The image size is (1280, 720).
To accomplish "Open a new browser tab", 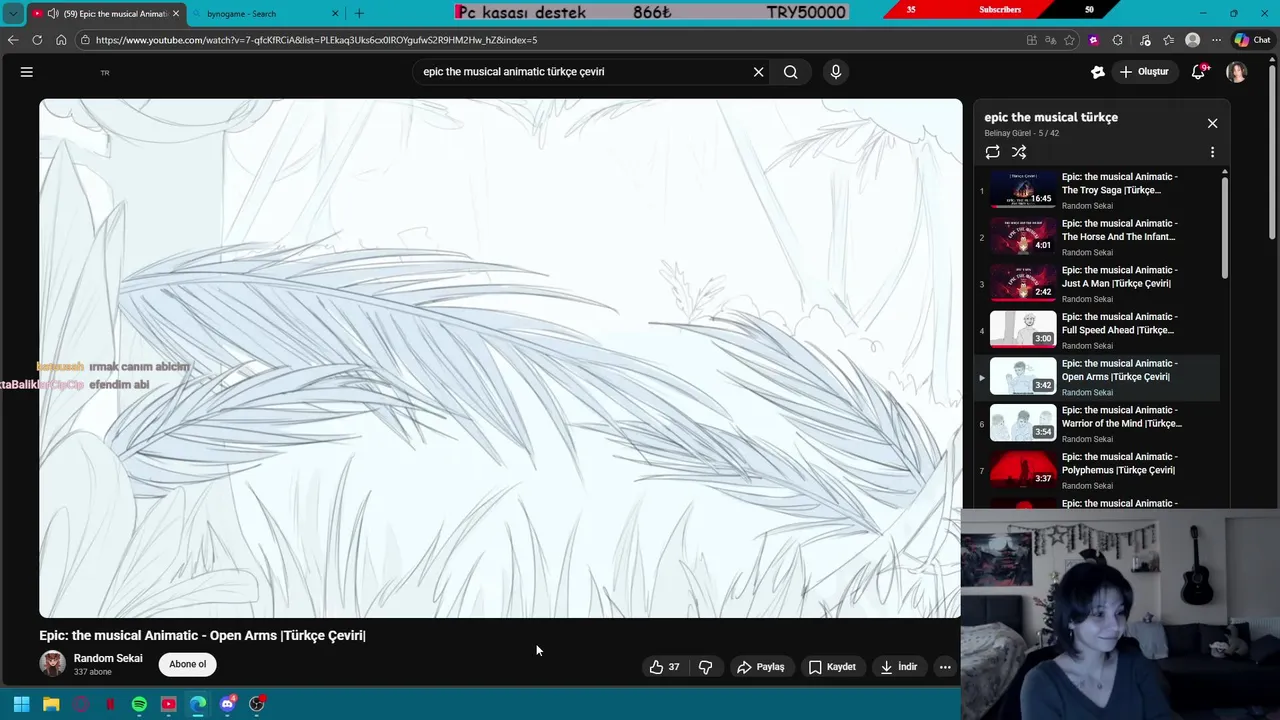I will (x=359, y=14).
